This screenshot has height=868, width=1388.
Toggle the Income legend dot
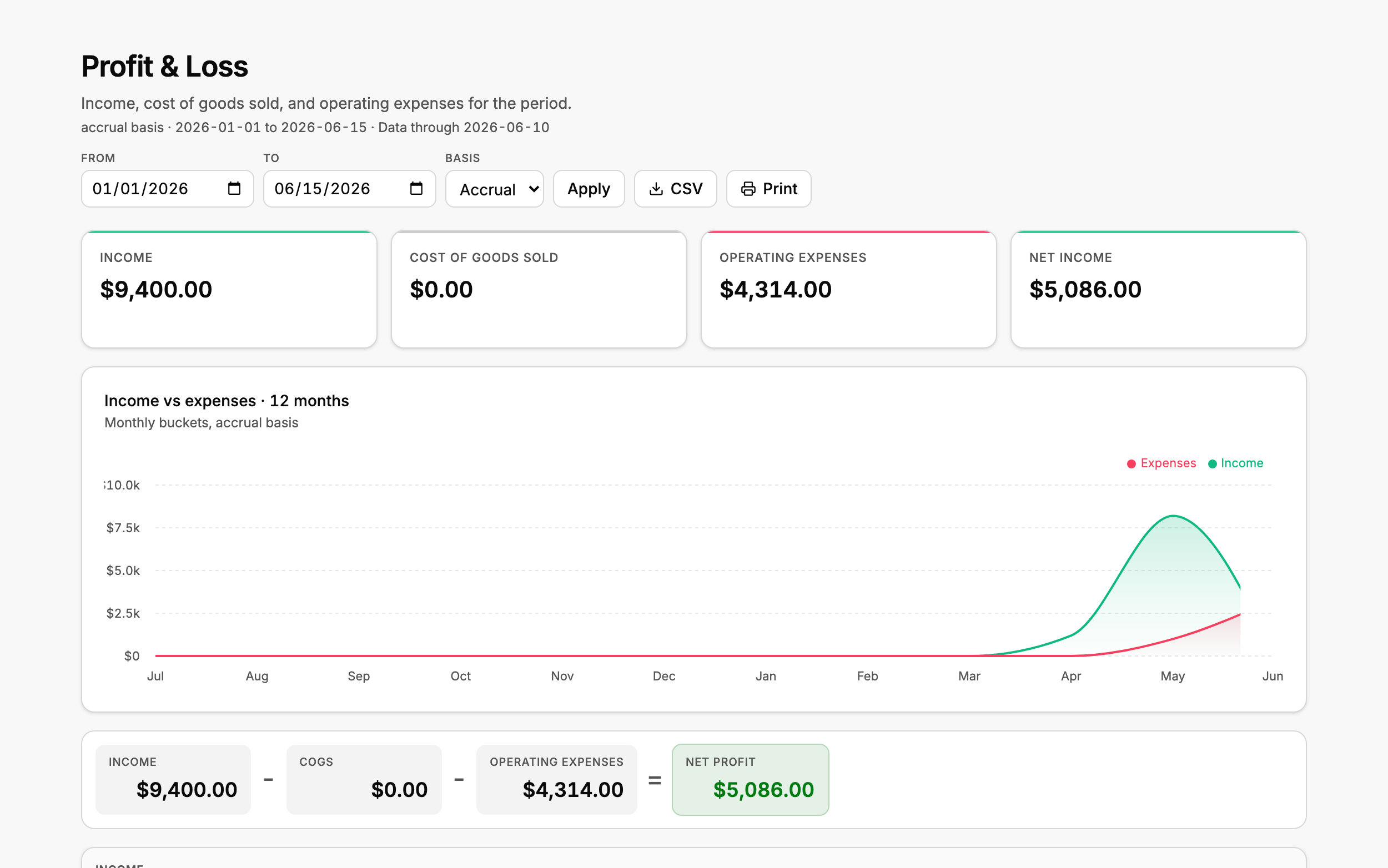tap(1211, 464)
